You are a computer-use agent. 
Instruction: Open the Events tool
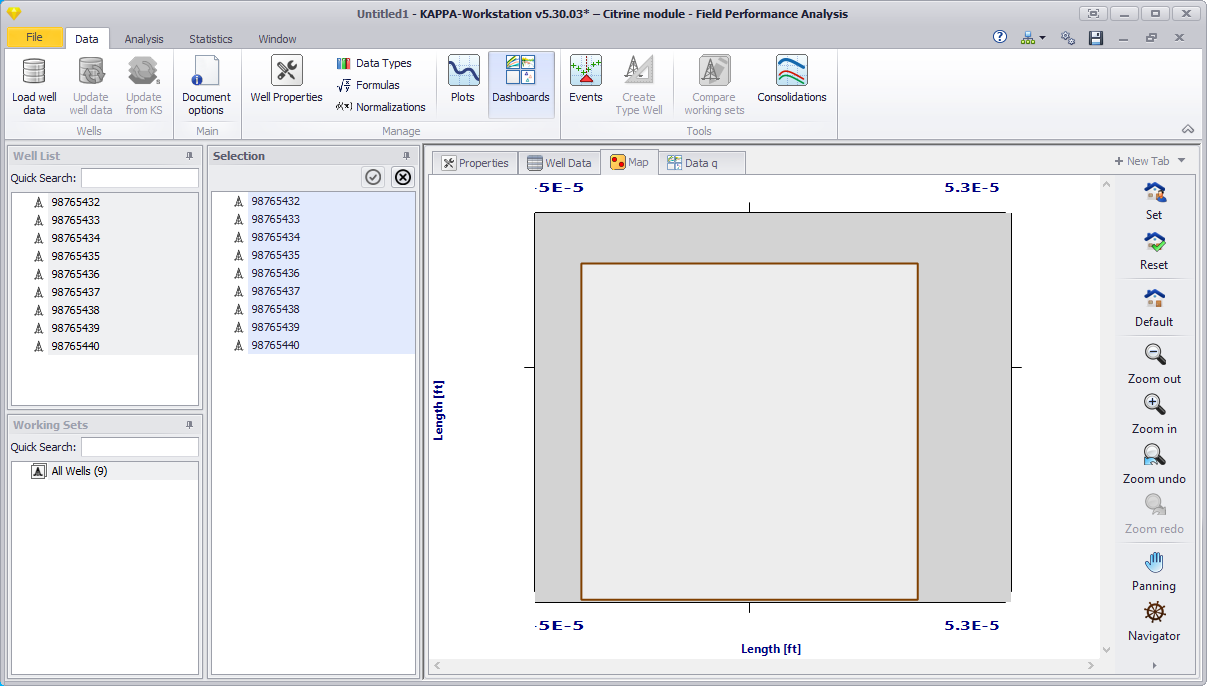coord(586,80)
